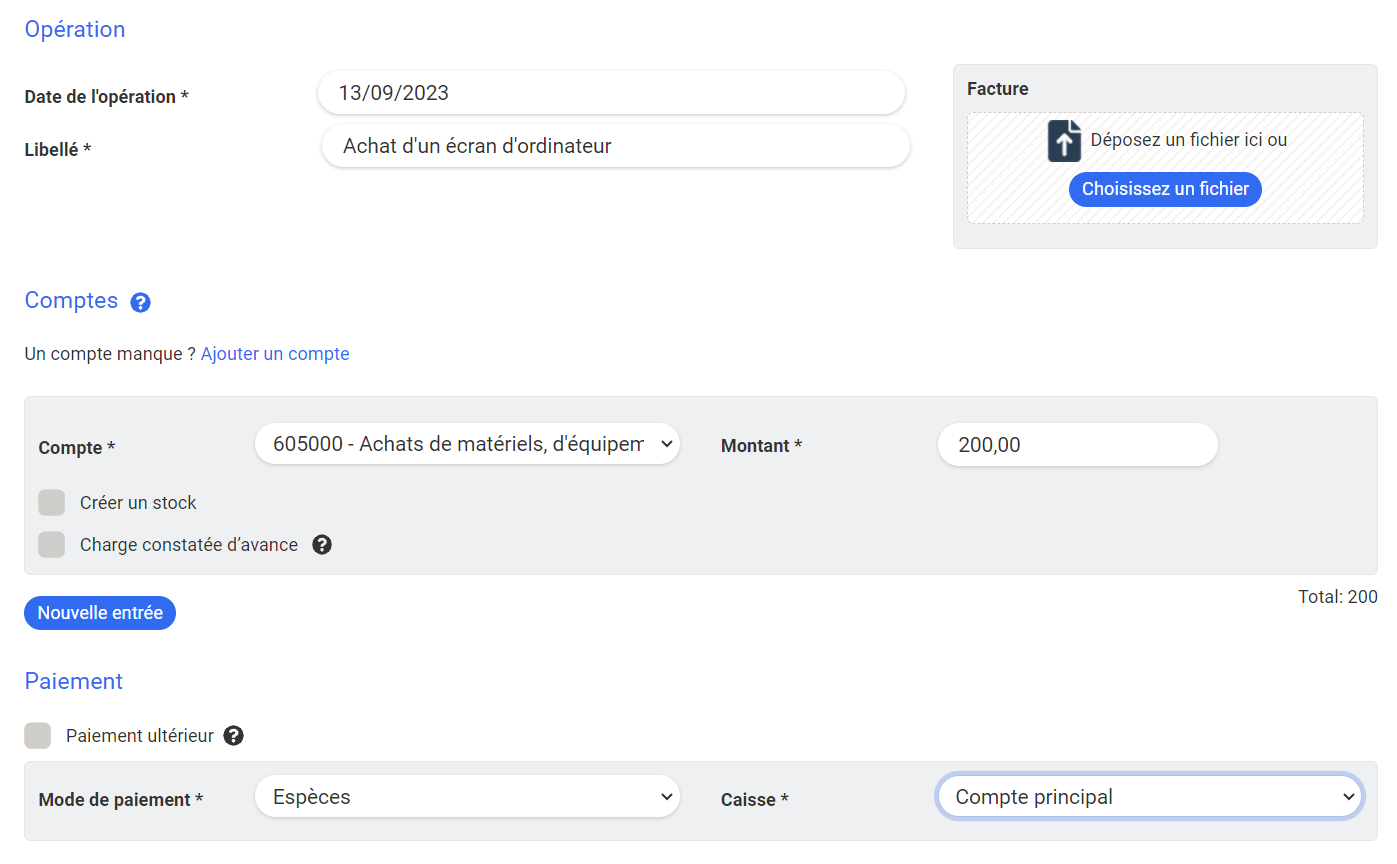Enable the Créer un stock checkbox
The width and height of the screenshot is (1397, 864).
pyautogui.click(x=52, y=503)
